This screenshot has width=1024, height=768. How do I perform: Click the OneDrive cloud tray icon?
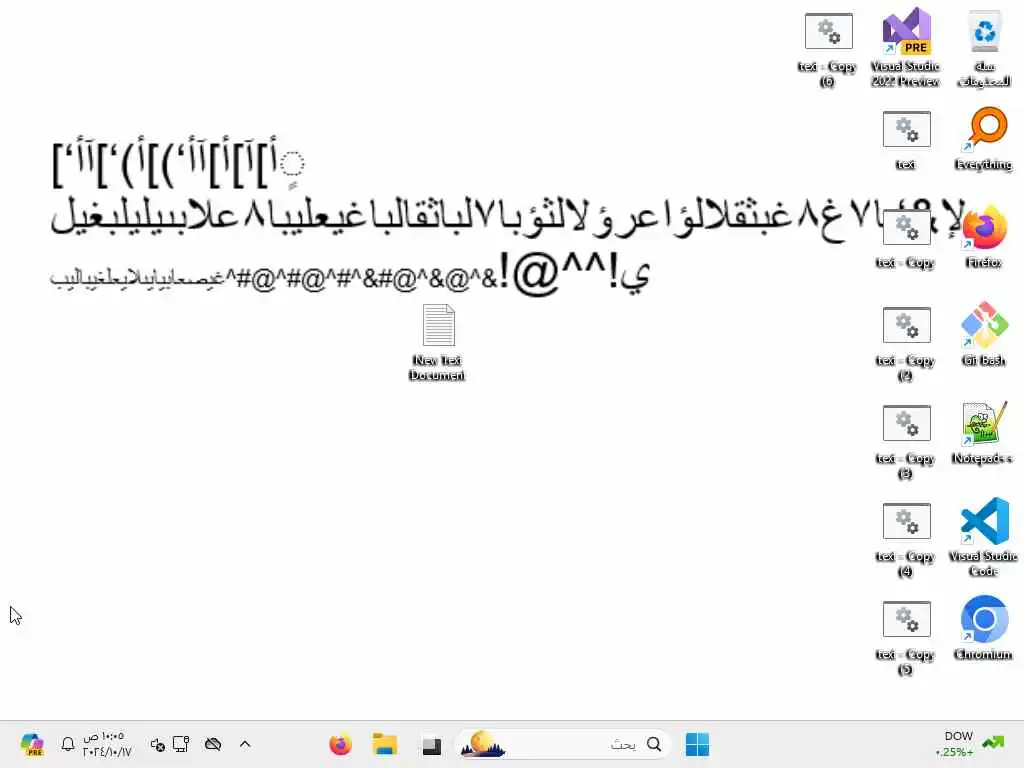click(x=213, y=744)
